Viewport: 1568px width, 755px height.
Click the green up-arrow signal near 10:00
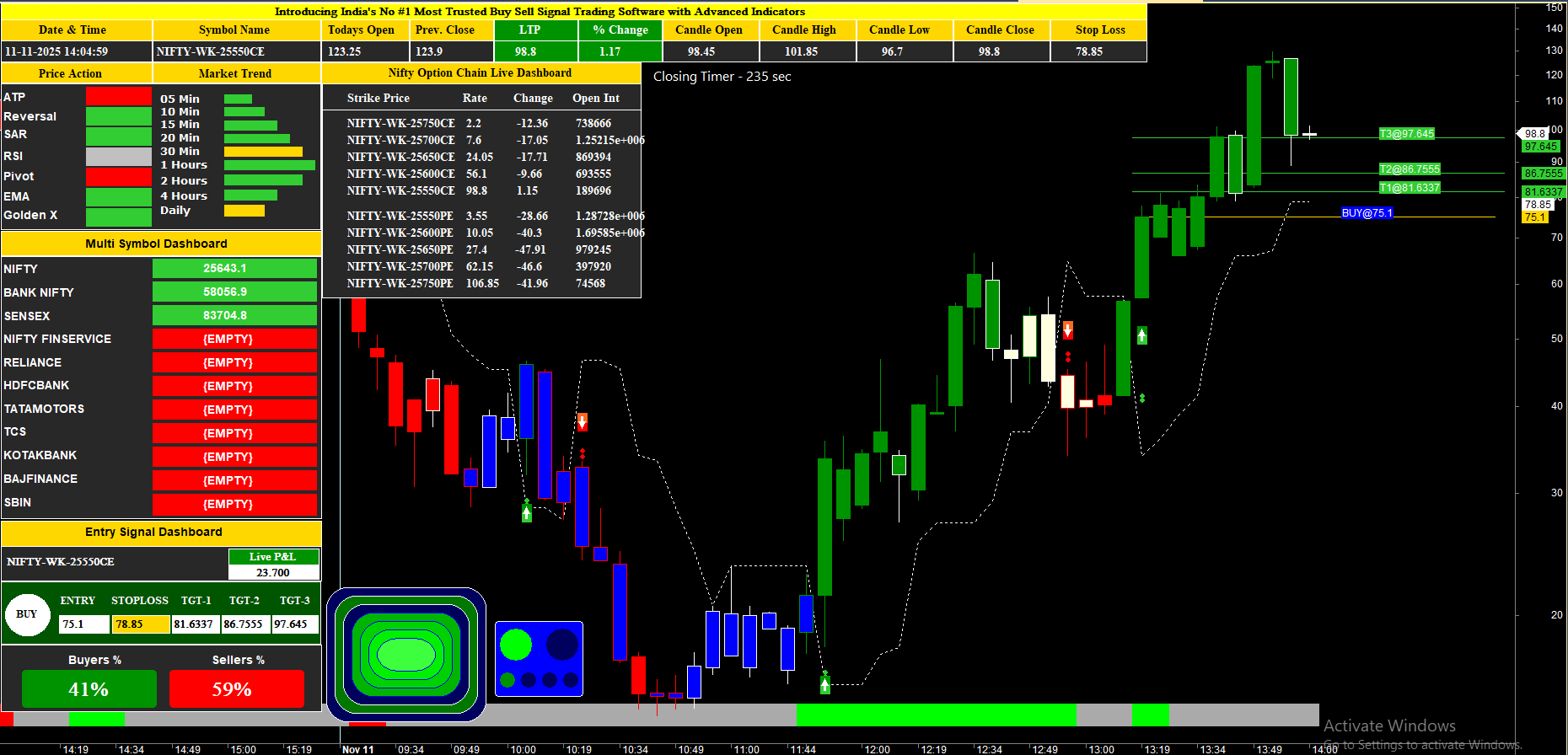coord(527,512)
